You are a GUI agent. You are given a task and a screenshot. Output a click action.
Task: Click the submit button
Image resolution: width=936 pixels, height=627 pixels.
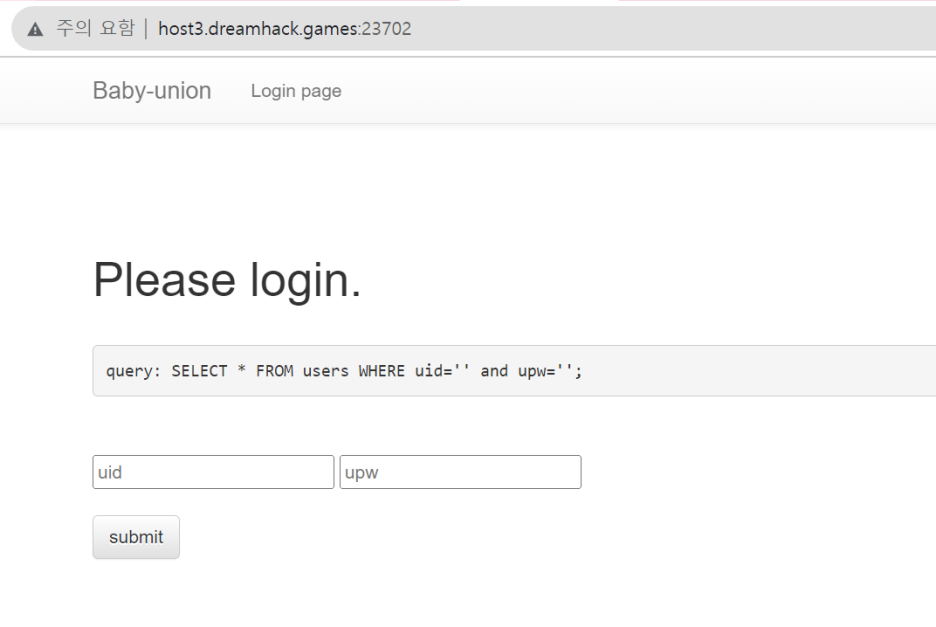136,537
